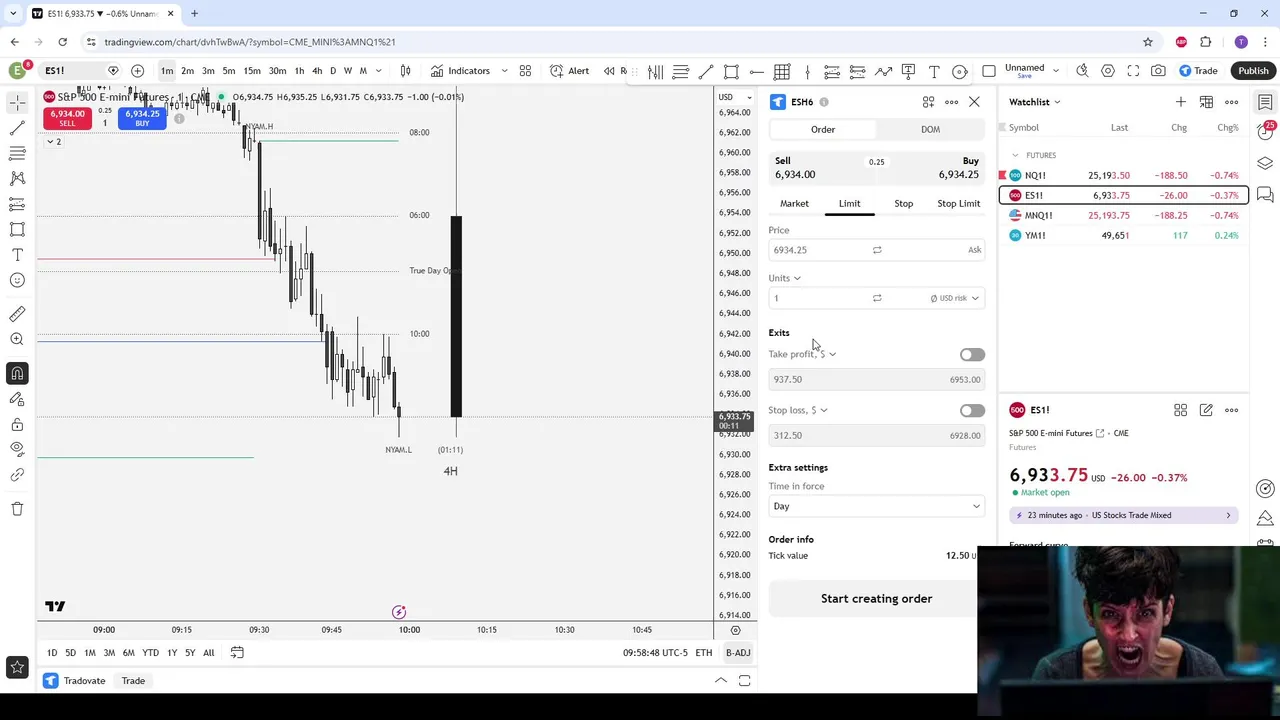Toggle the B-ADJ back-adjustment setting

tap(738, 653)
